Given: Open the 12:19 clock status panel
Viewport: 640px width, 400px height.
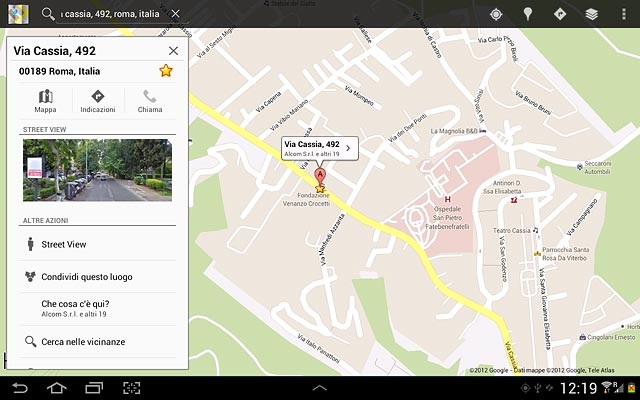Looking at the screenshot, I should [578, 388].
